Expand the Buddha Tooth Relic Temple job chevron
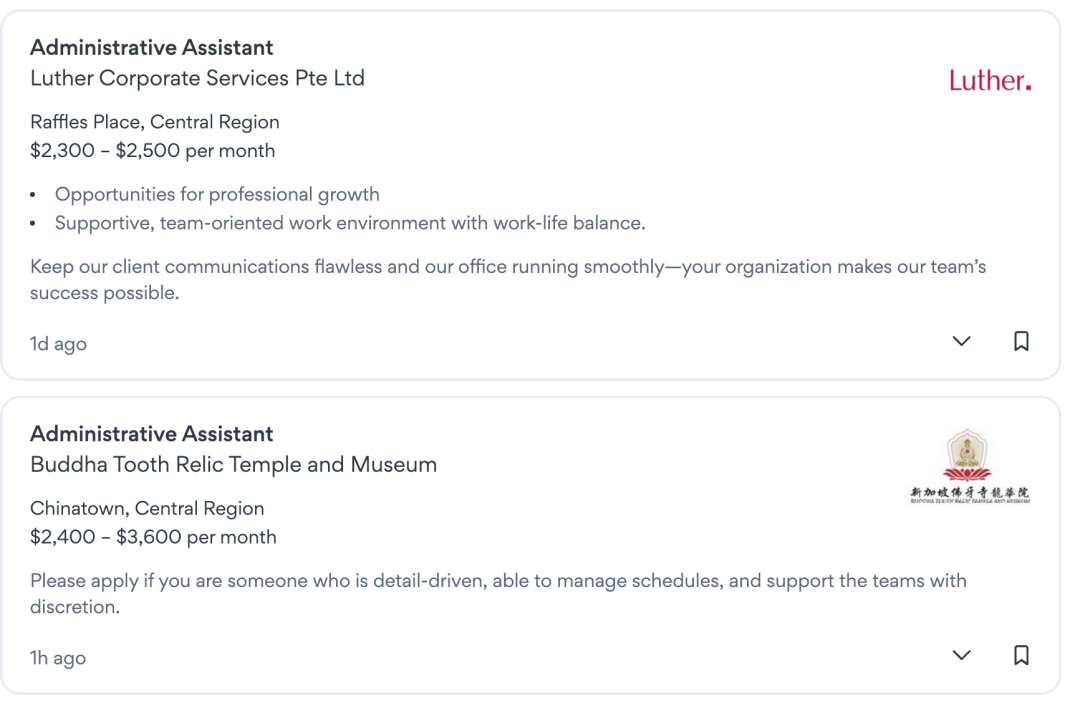The image size is (1080, 703). 961,655
